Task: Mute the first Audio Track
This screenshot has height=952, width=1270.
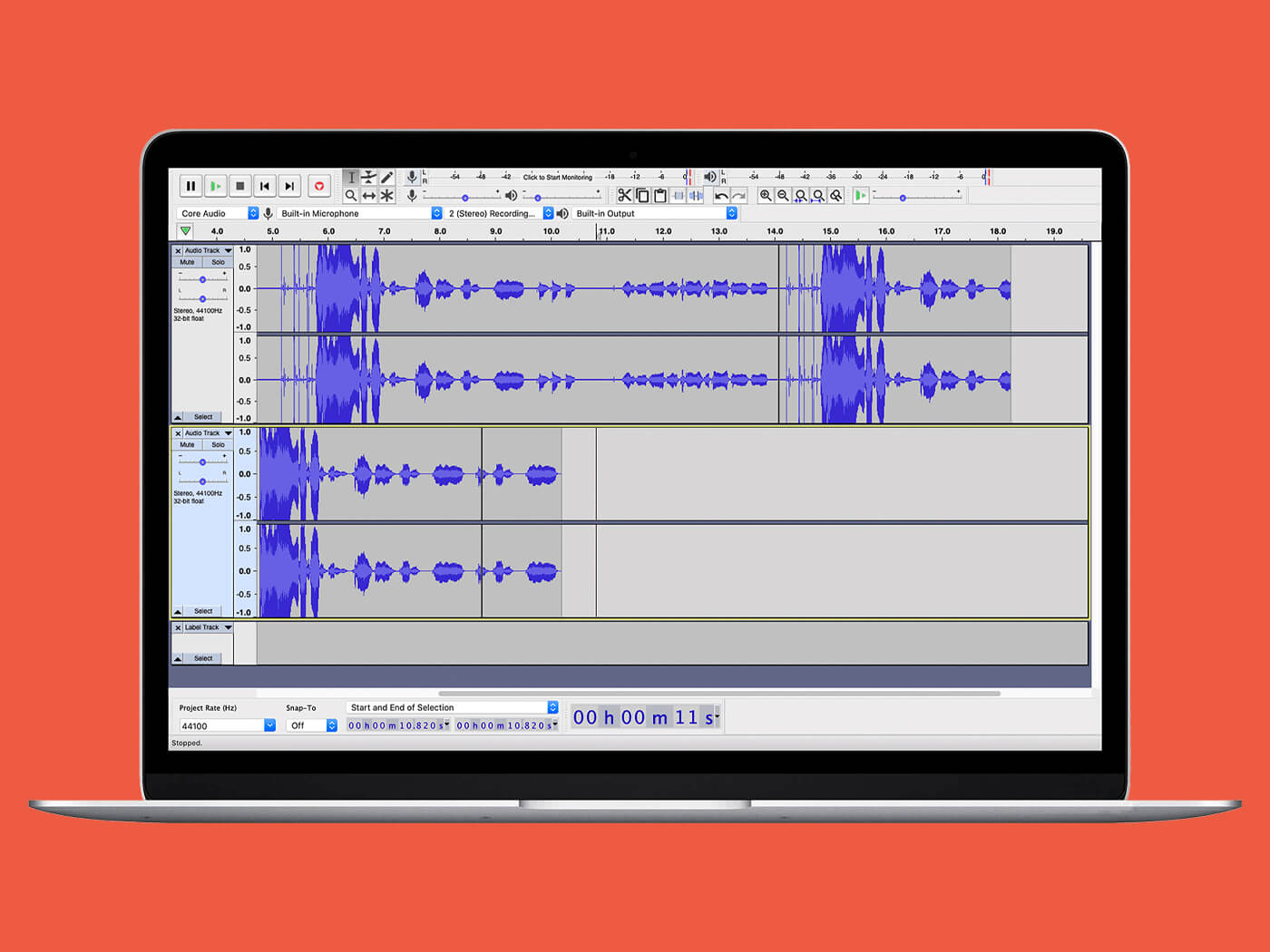Action: 187,261
